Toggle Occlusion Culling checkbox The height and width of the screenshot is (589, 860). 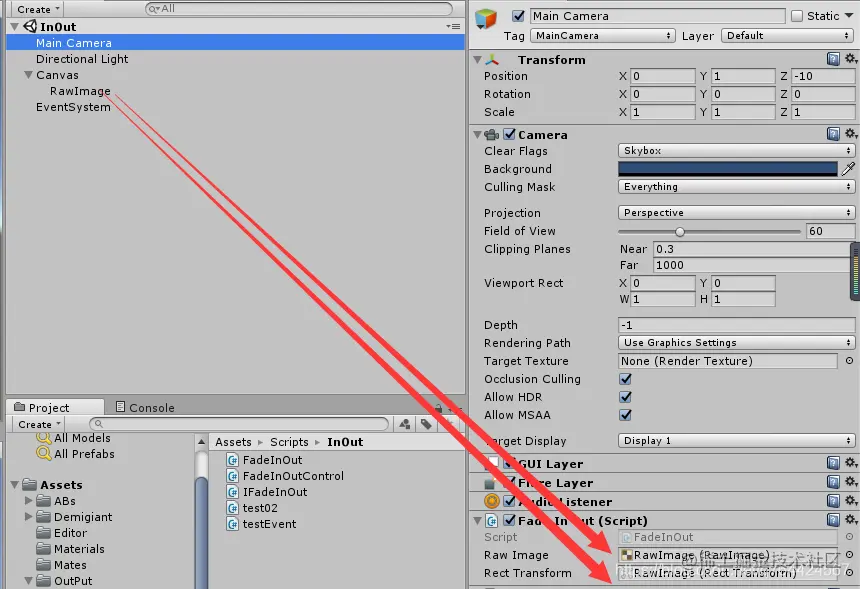pos(625,379)
